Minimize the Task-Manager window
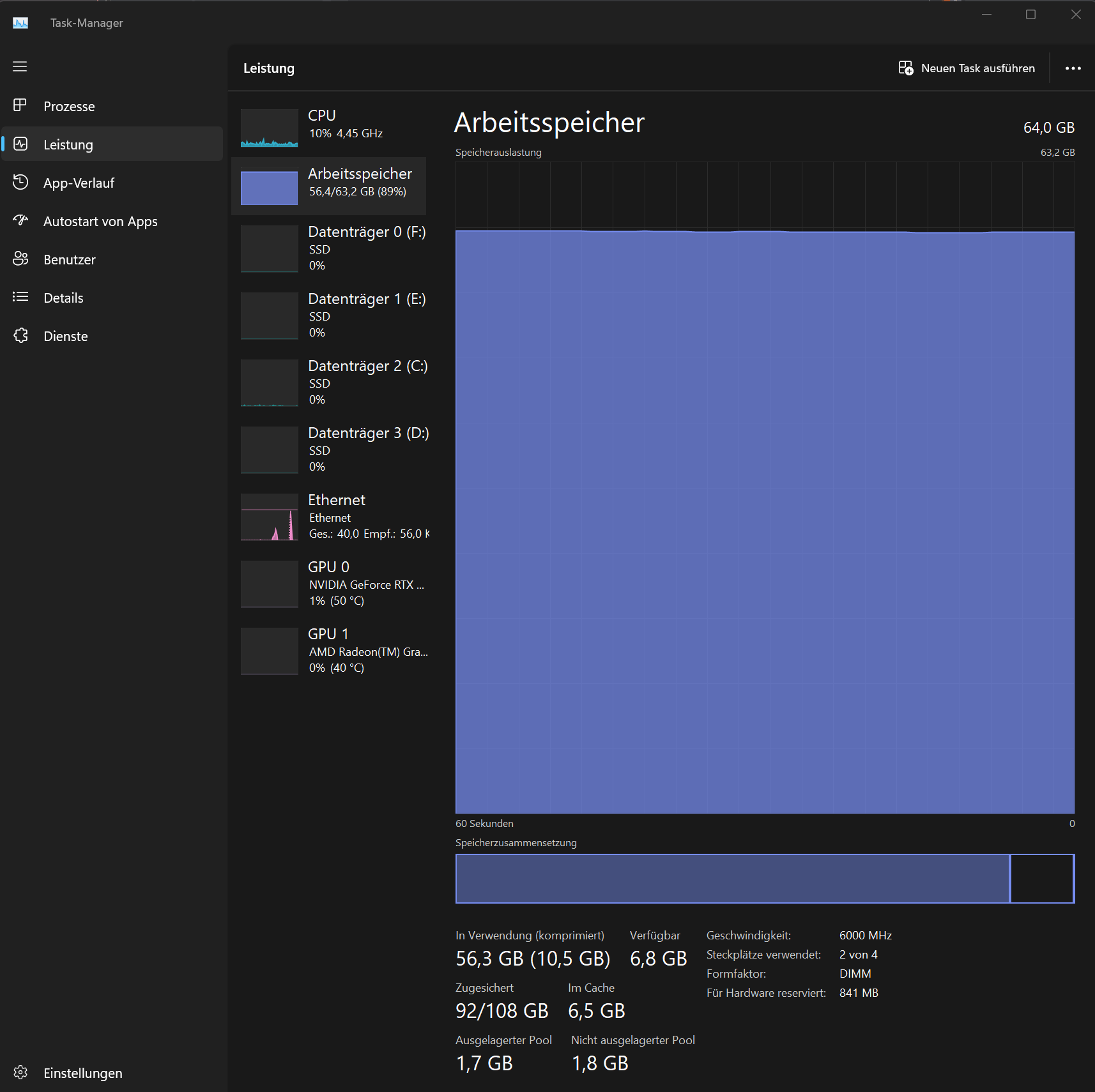 click(x=986, y=15)
